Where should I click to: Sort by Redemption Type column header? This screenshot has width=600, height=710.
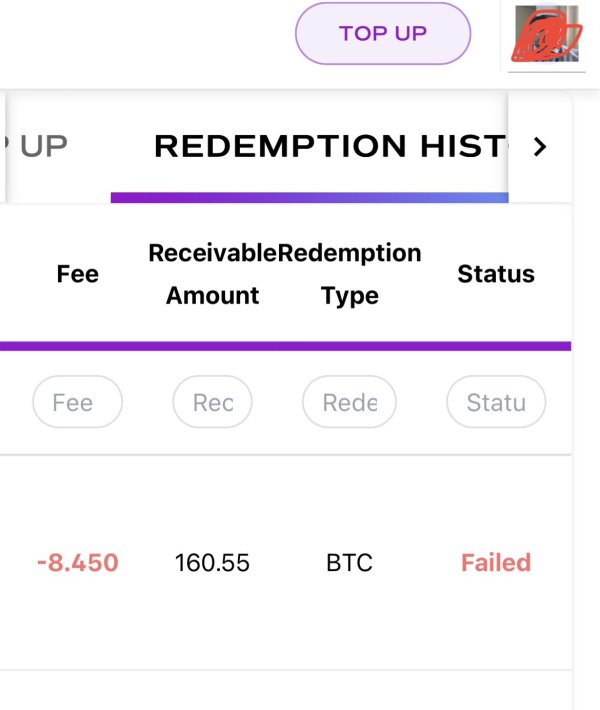350,274
